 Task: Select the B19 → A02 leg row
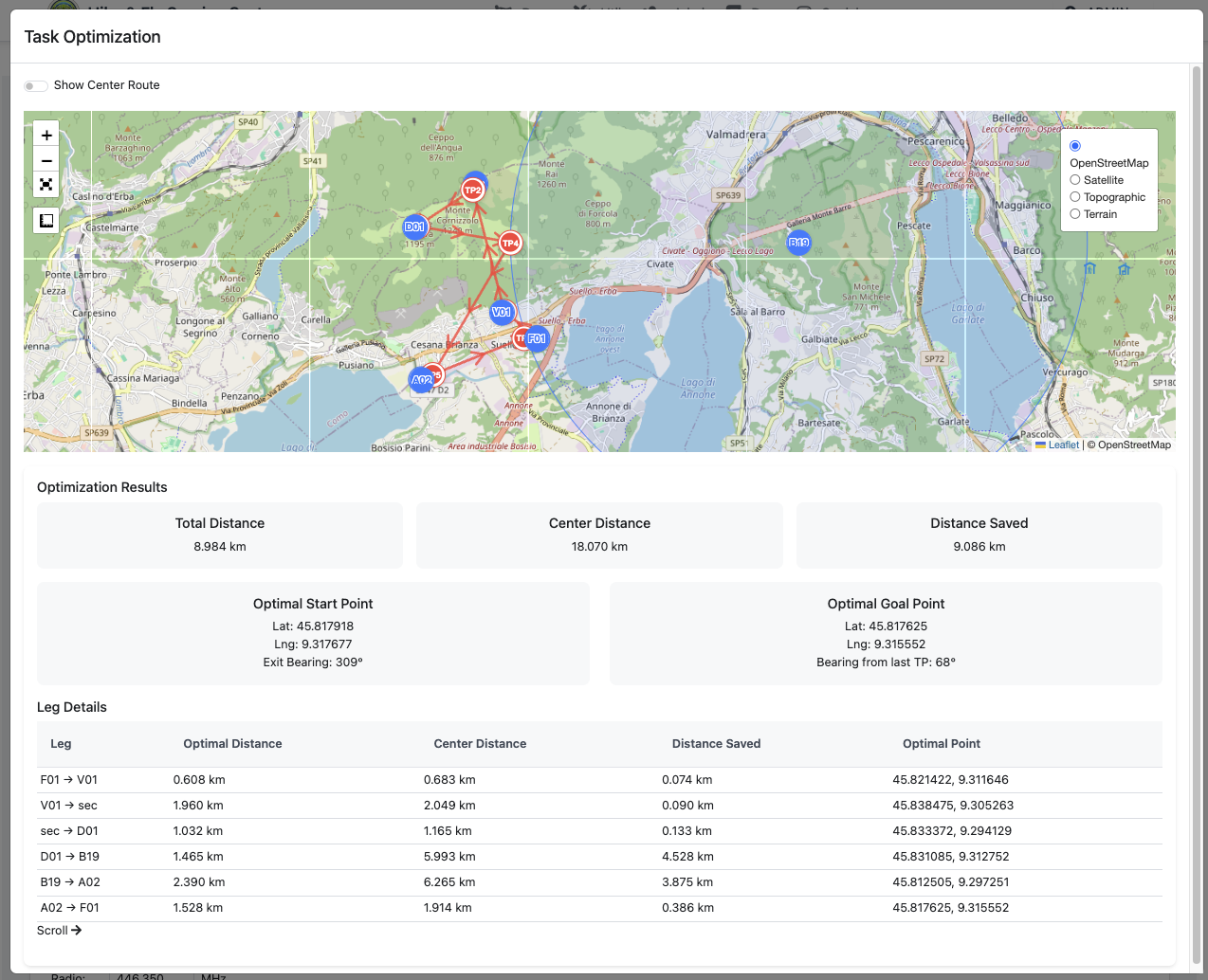pyautogui.click(x=599, y=882)
